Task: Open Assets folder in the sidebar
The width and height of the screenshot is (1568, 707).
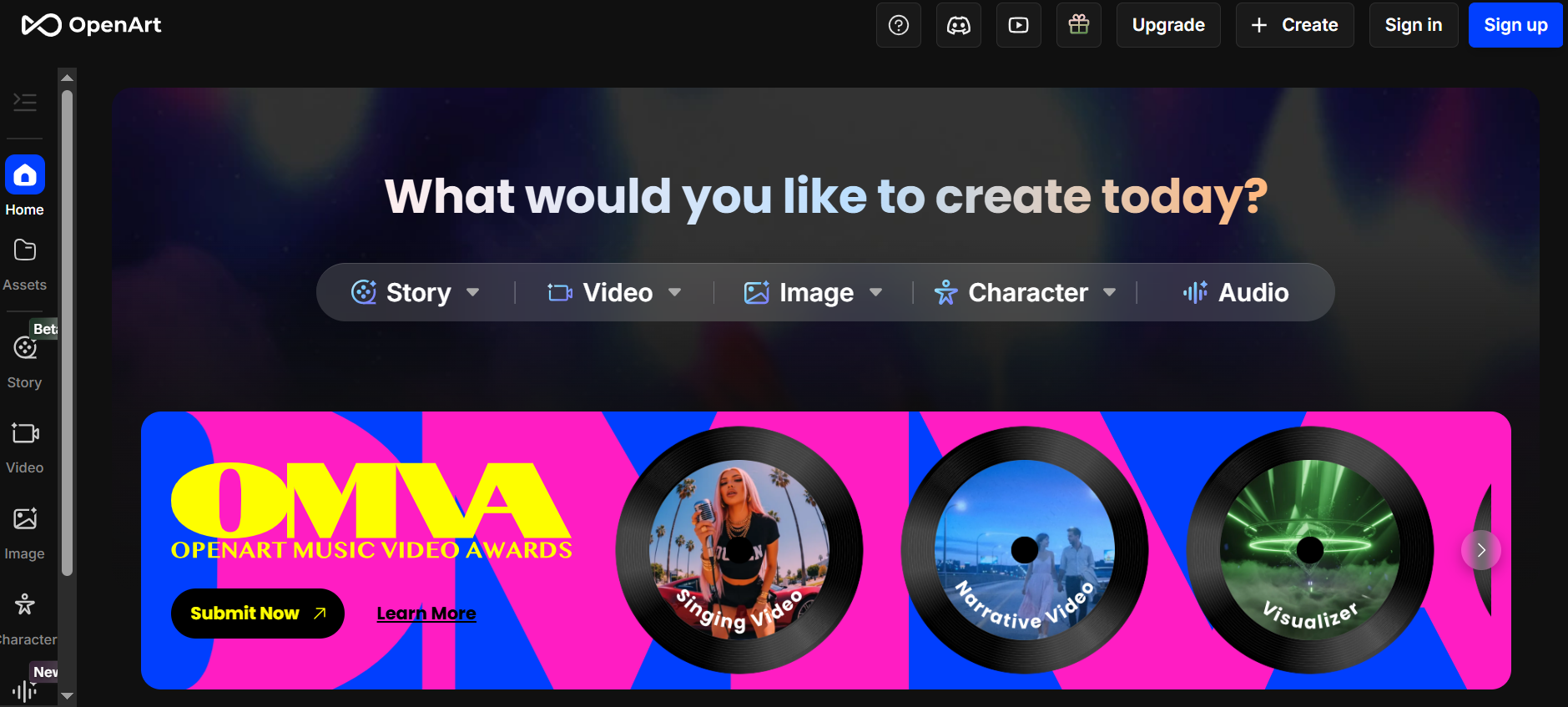Action: [x=25, y=264]
